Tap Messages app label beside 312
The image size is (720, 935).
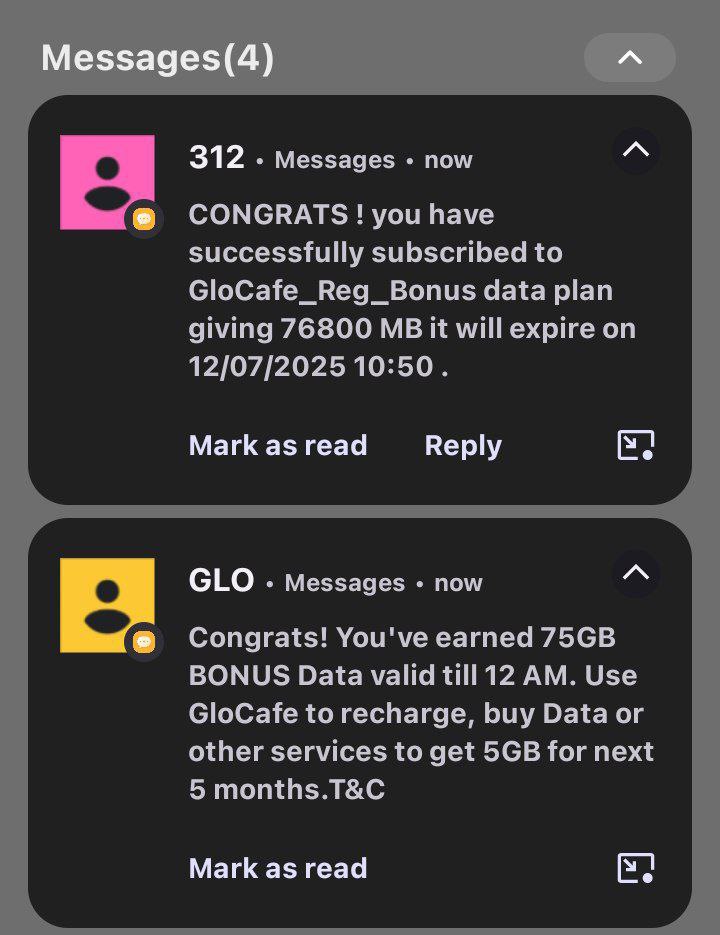(x=335, y=160)
